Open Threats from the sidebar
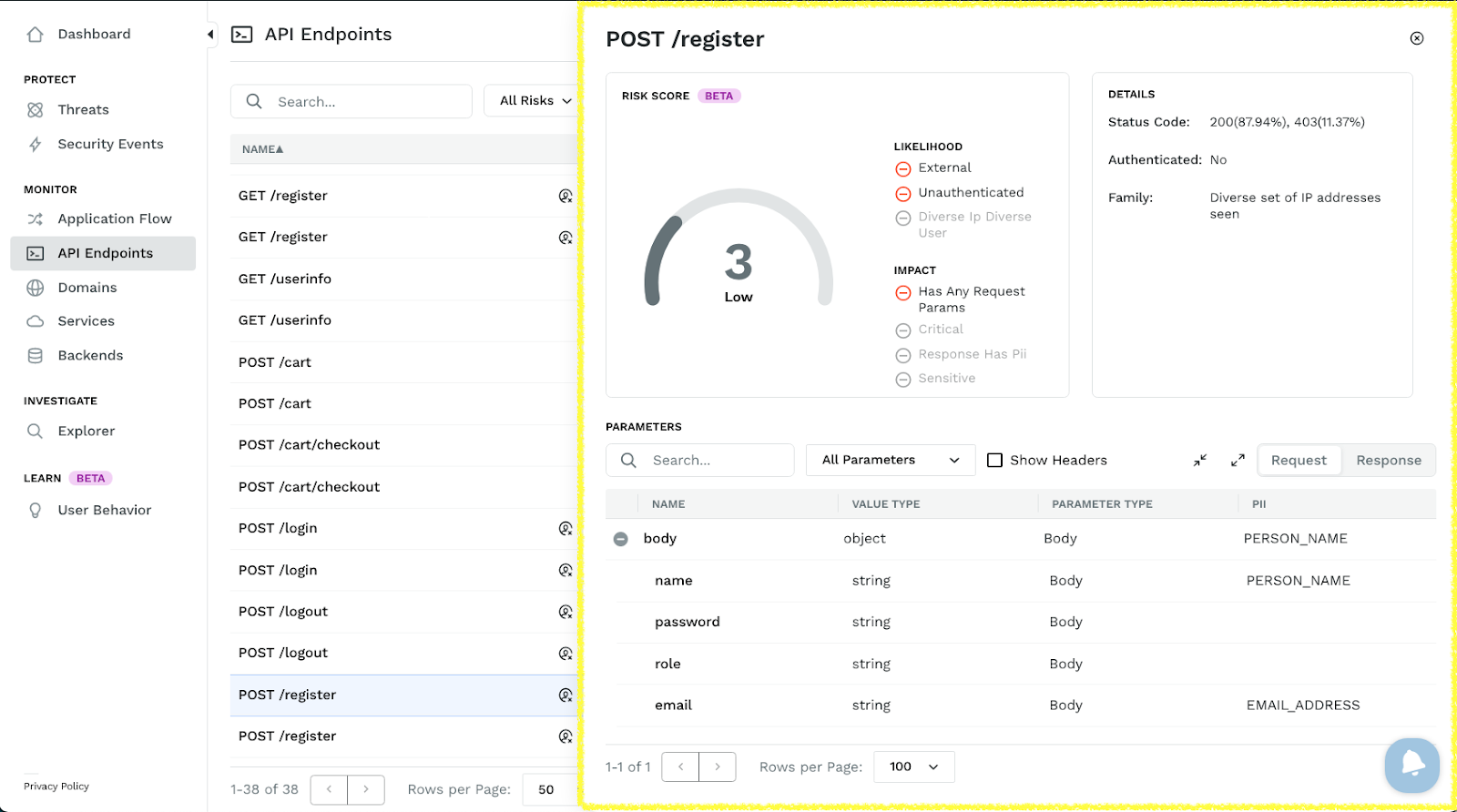The image size is (1457, 812). coord(83,109)
